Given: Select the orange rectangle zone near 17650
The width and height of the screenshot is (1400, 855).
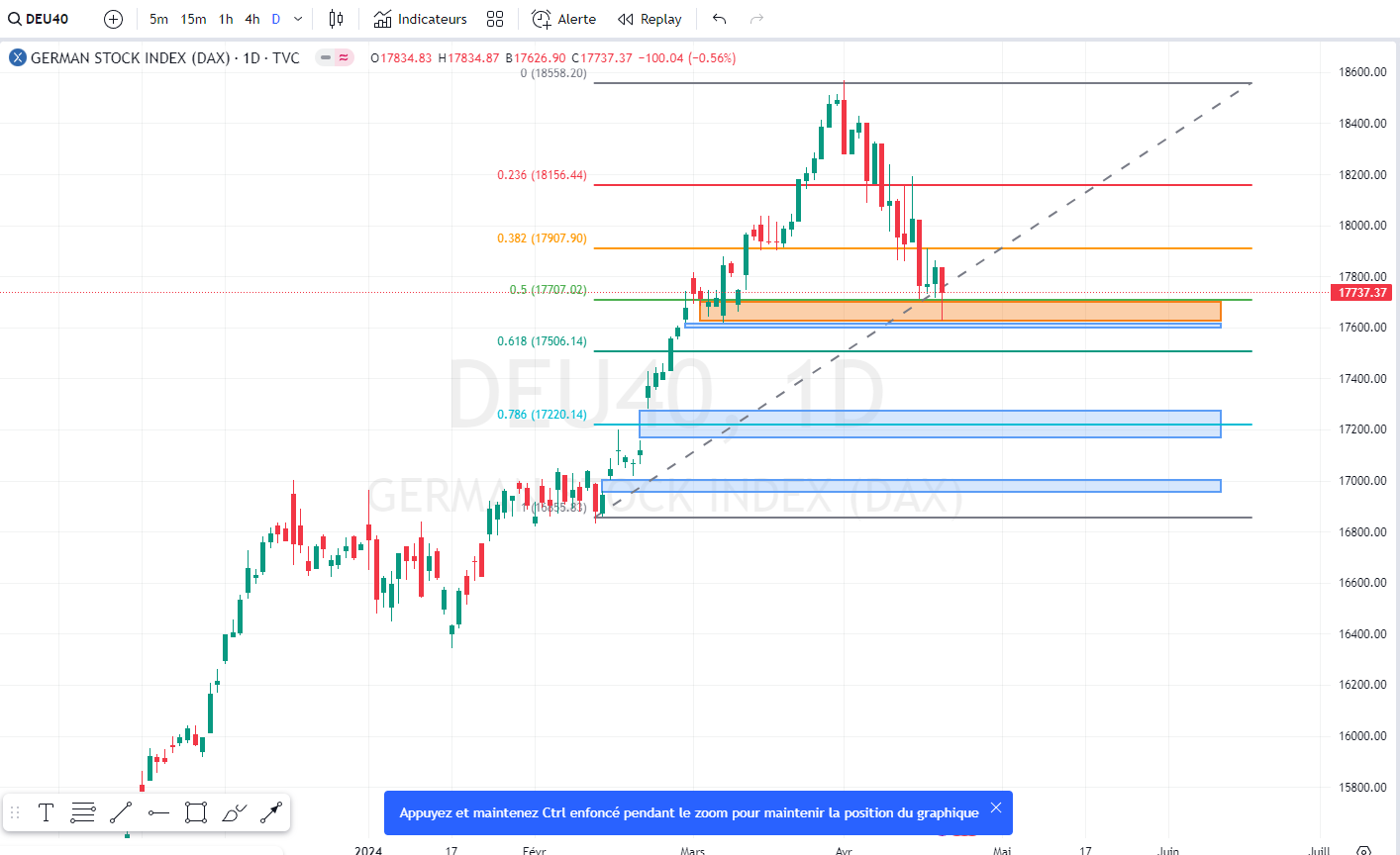Looking at the screenshot, I should 959,311.
